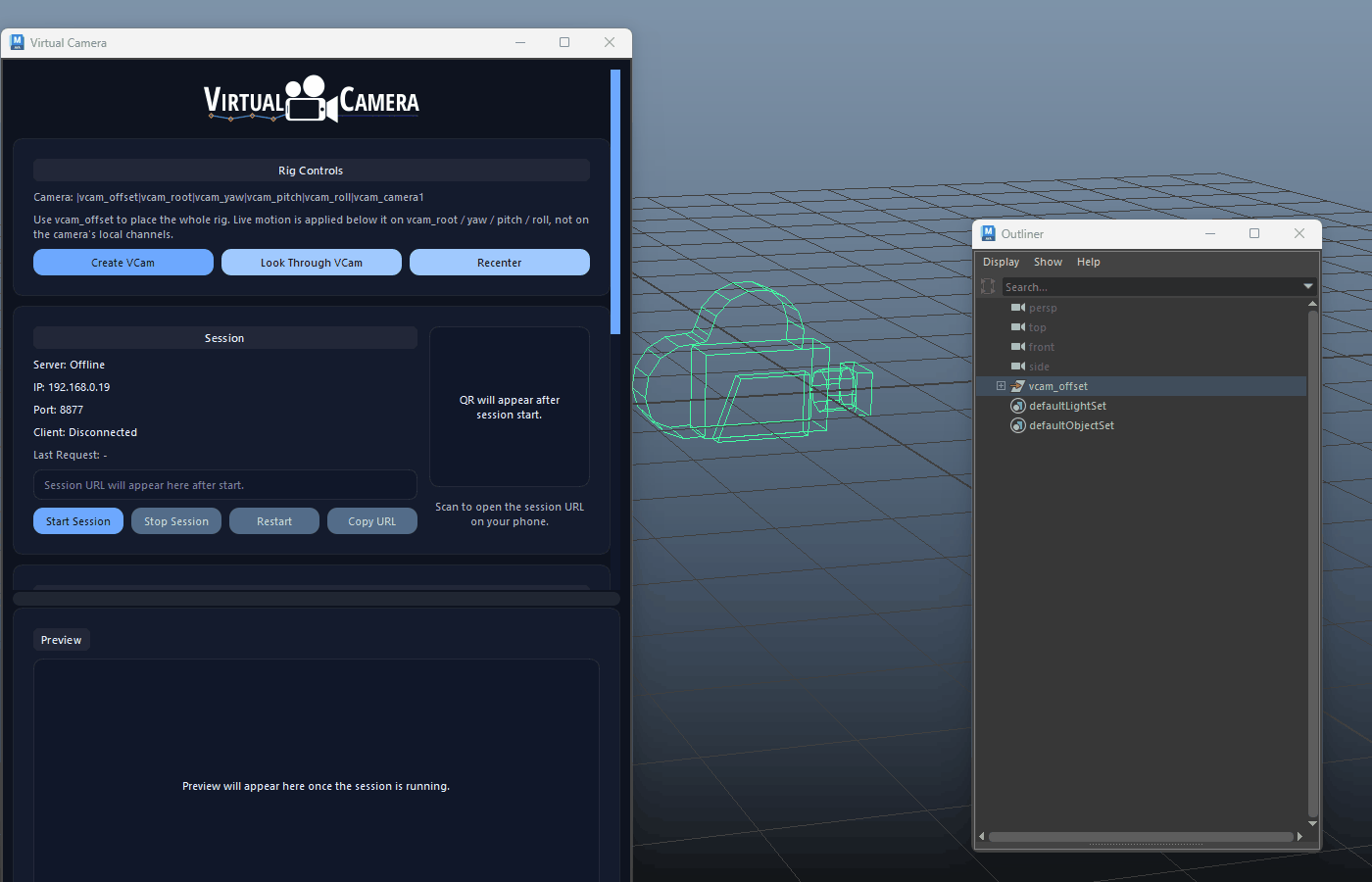Click the side camera icon in Outliner
Screen dimensions: 1372x882
(1018, 367)
